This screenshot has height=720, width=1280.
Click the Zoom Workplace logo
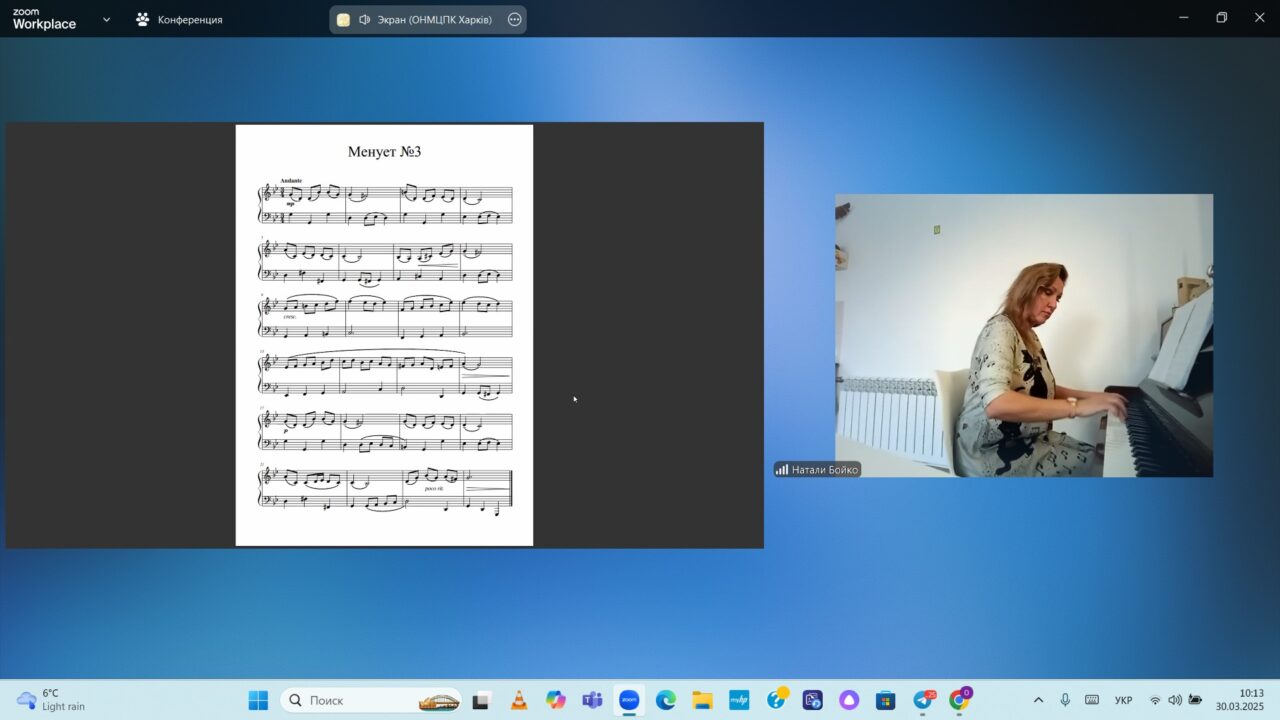[x=44, y=19]
